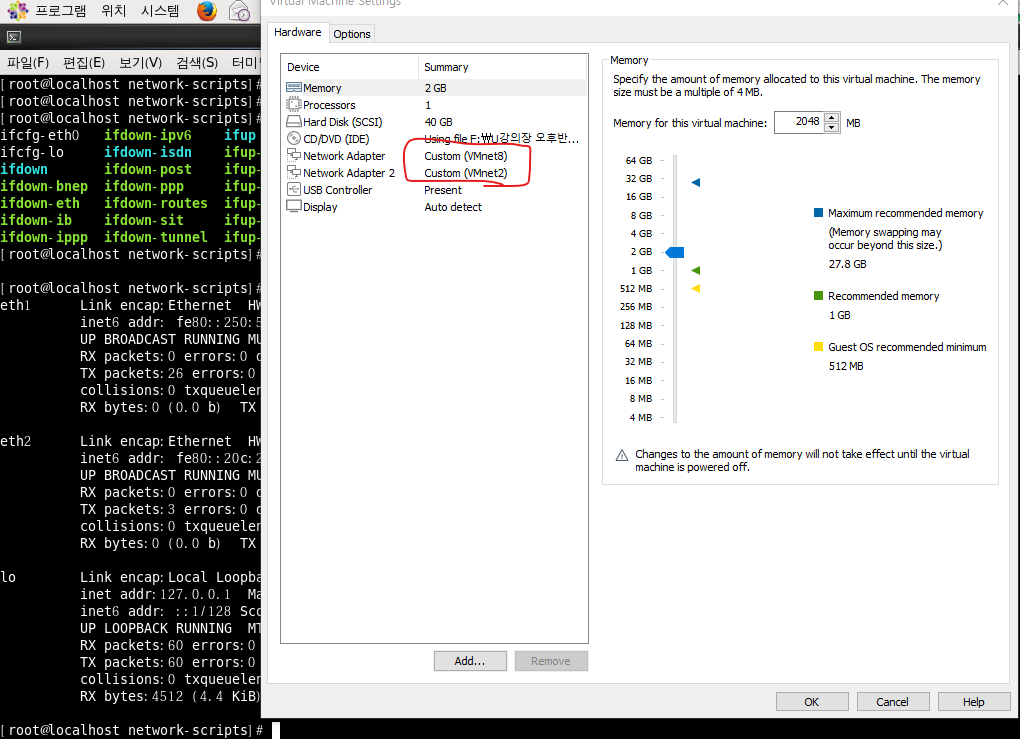
Task: Decrease memory with the down spinner arrow
Action: pos(832,128)
